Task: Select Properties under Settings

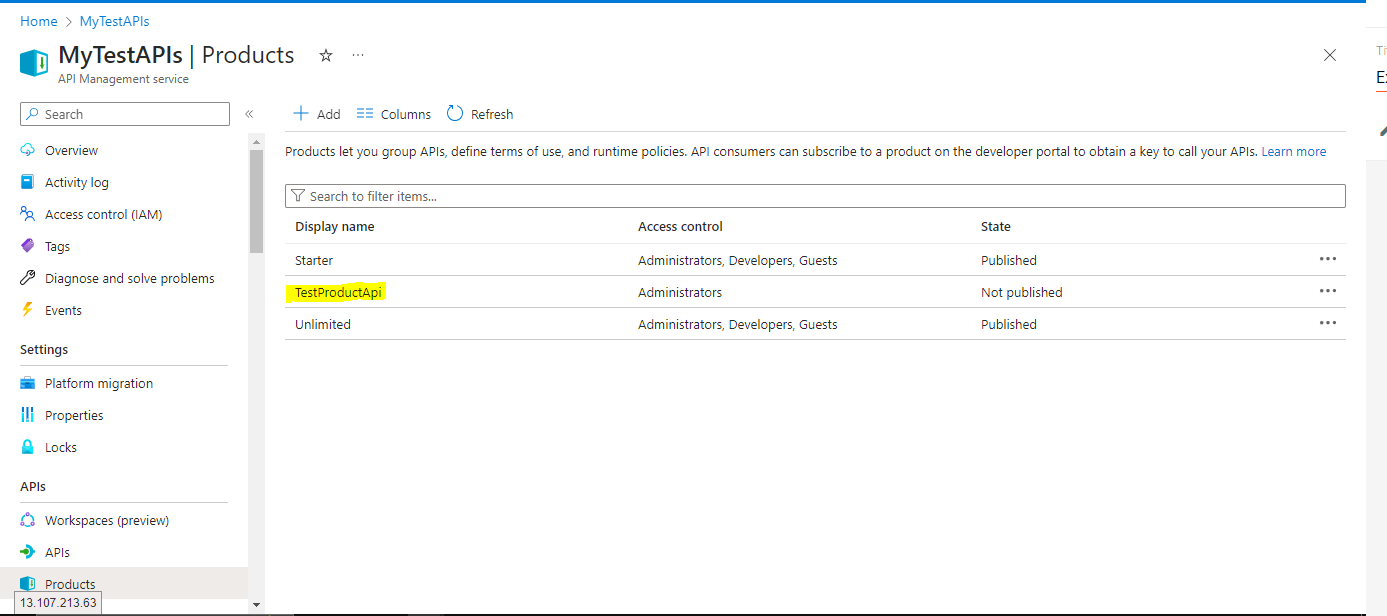Action: 74,415
